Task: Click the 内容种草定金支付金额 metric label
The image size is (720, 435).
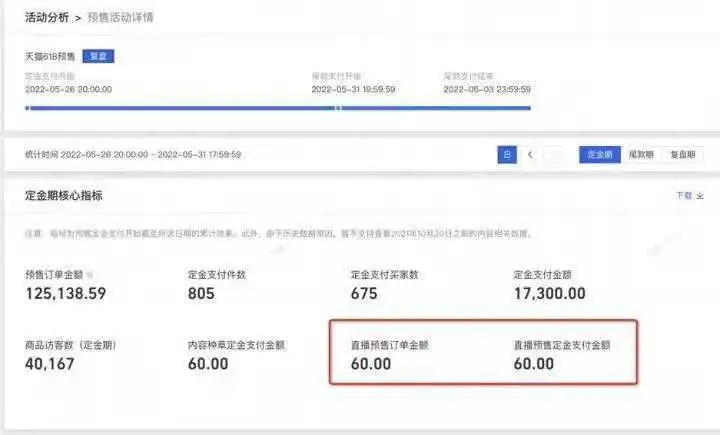Action: tap(236, 345)
